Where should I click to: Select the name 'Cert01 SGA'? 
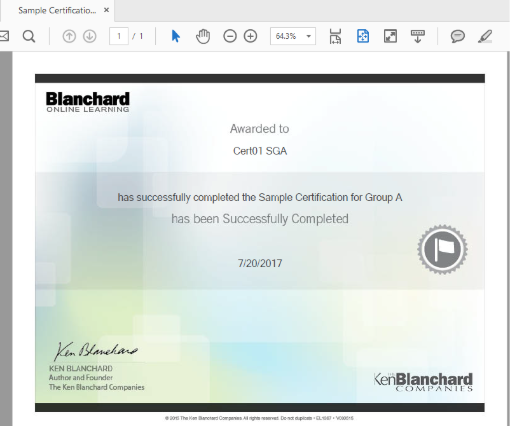click(260, 151)
